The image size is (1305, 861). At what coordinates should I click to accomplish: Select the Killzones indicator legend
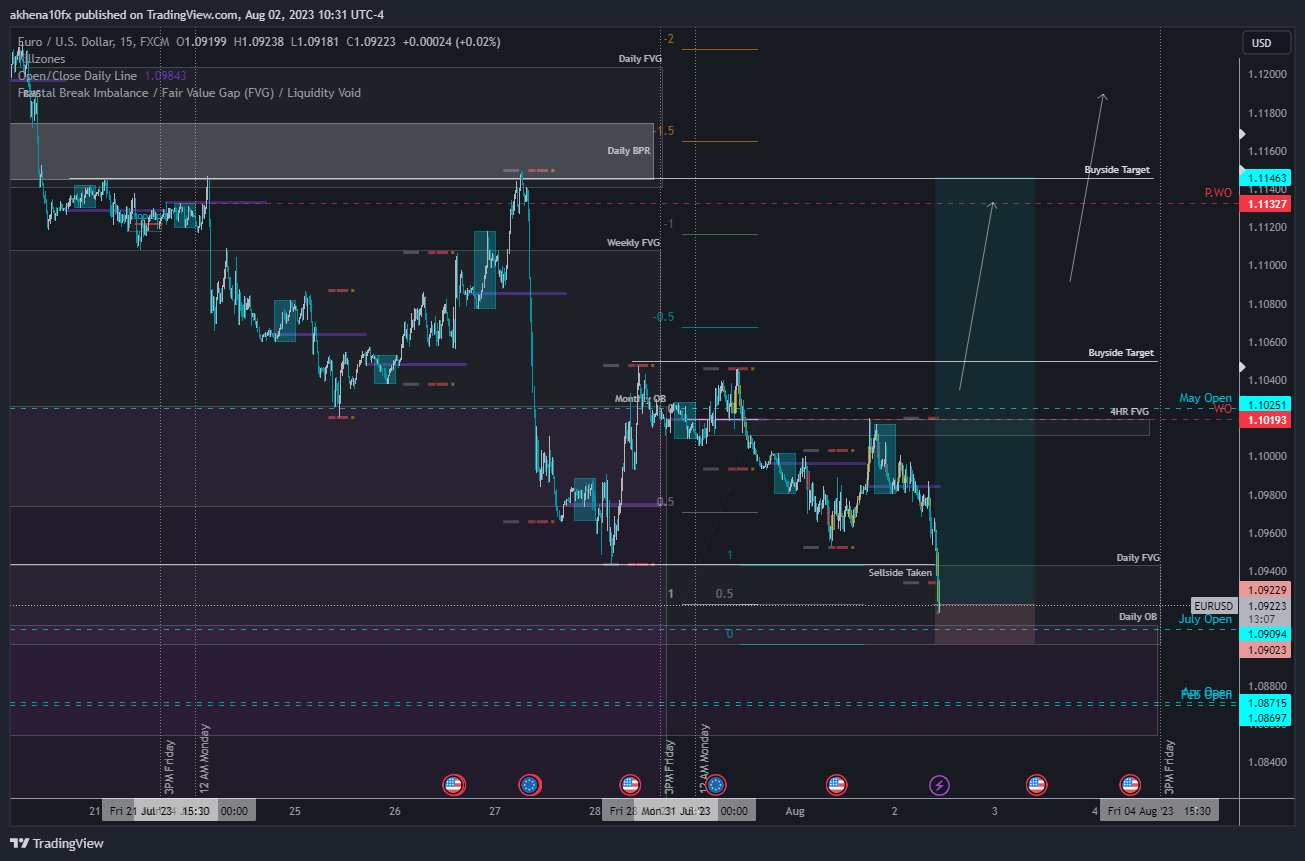pyautogui.click(x=42, y=59)
